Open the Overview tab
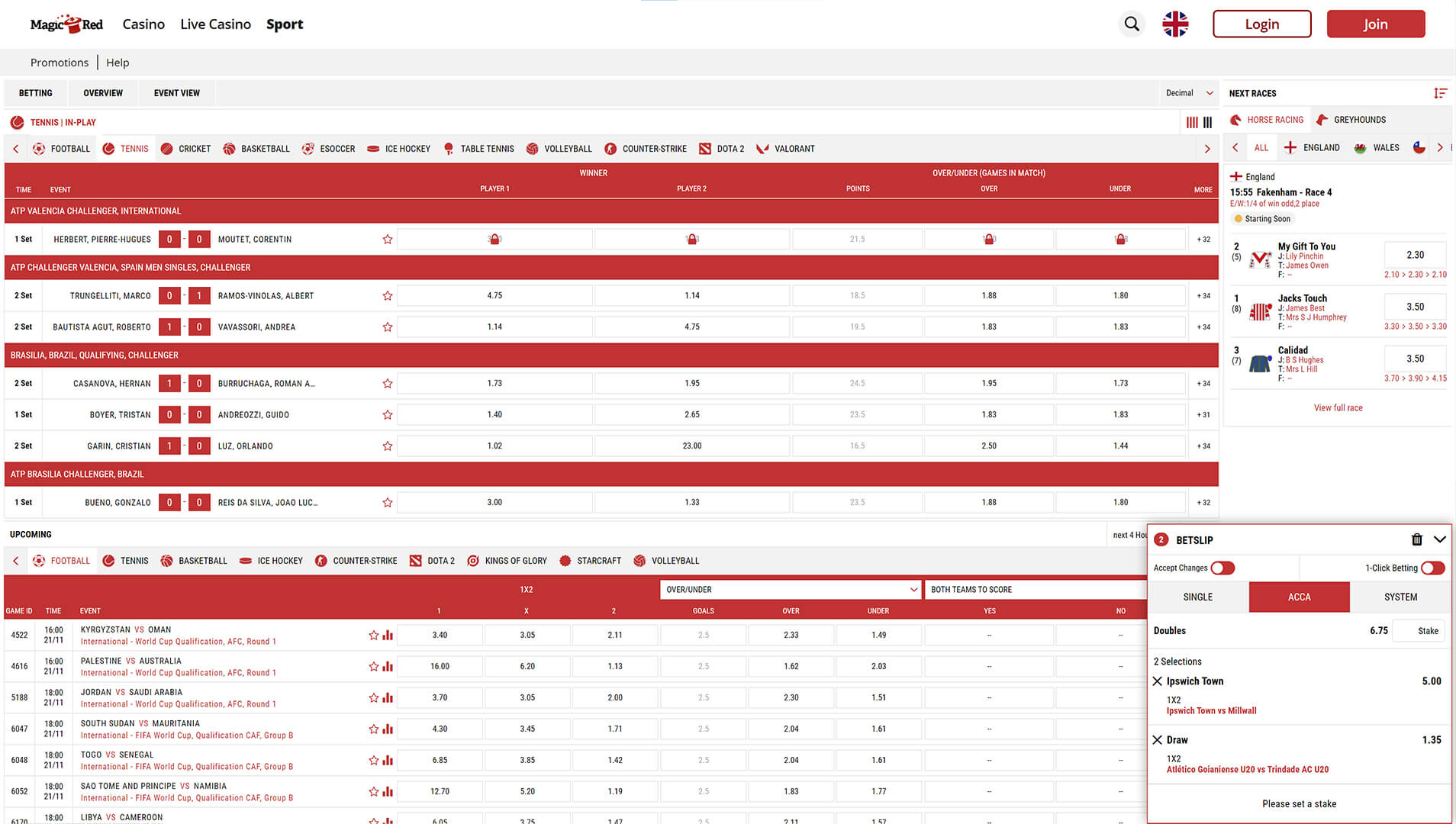Image resolution: width=1456 pixels, height=824 pixels. point(103,93)
